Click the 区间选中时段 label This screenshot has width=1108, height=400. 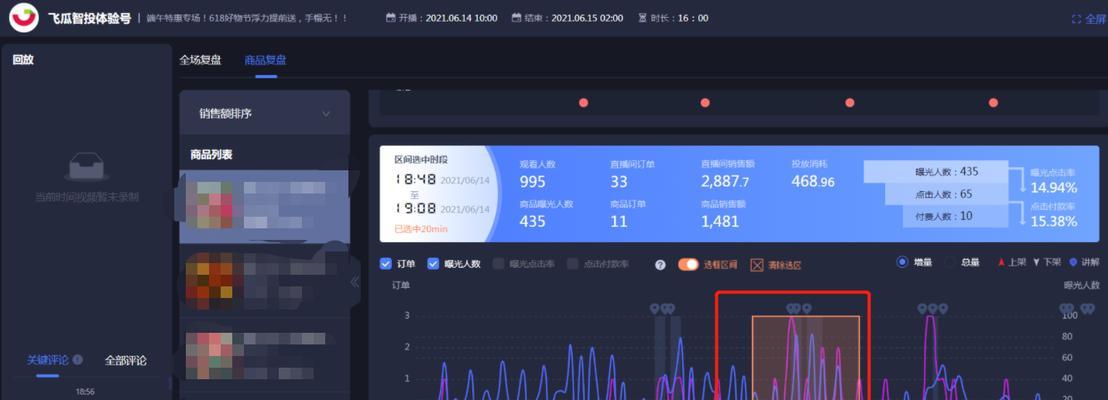(420, 160)
